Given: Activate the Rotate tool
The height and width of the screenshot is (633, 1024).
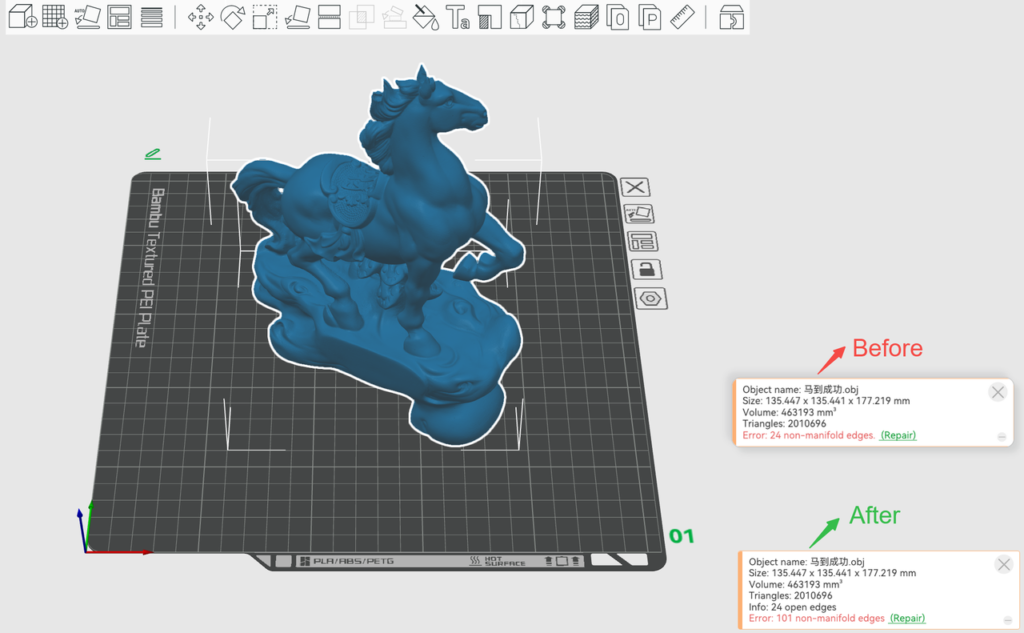Looking at the screenshot, I should pos(232,17).
